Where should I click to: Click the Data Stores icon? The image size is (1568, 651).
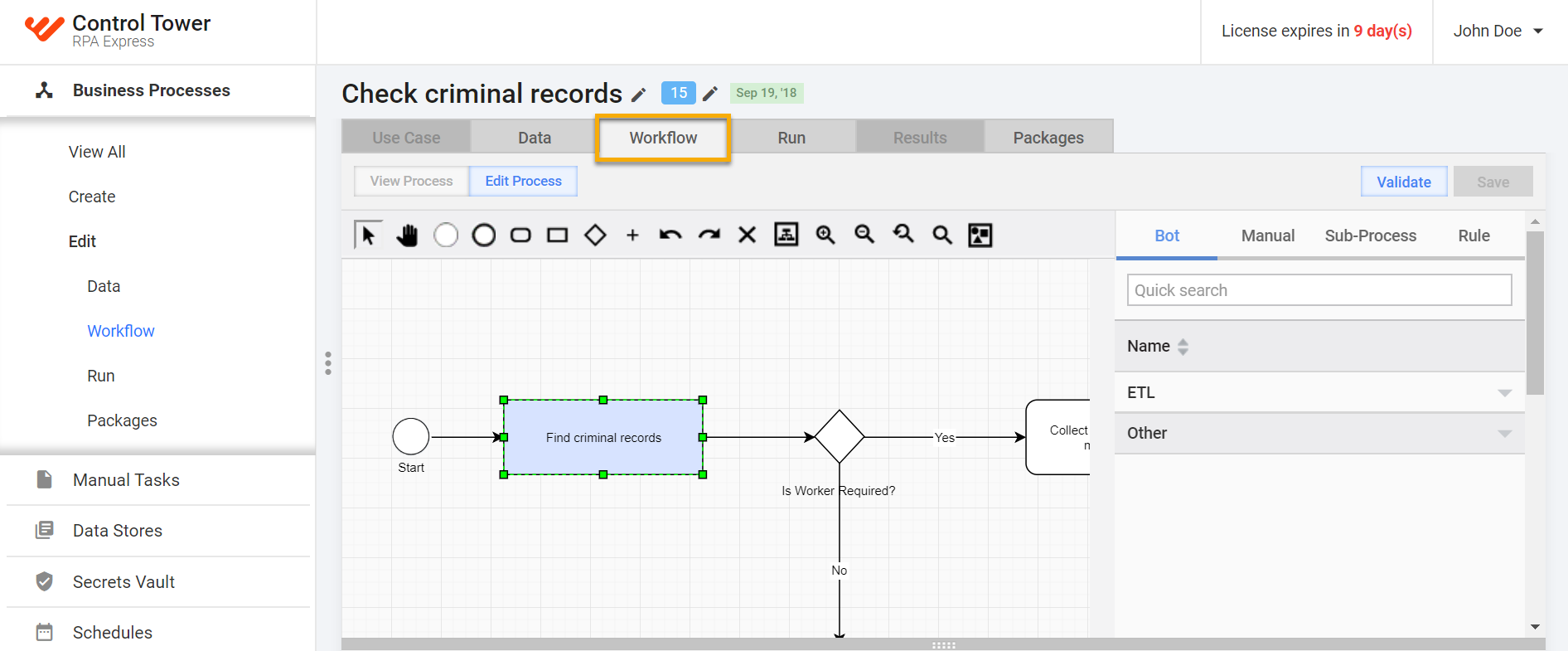point(45,530)
